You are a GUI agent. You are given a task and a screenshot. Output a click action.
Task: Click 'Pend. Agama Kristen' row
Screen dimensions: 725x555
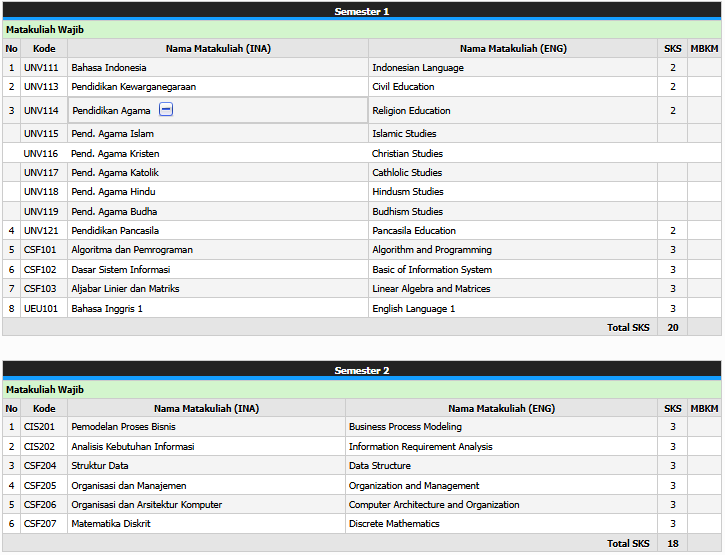tap(362, 153)
